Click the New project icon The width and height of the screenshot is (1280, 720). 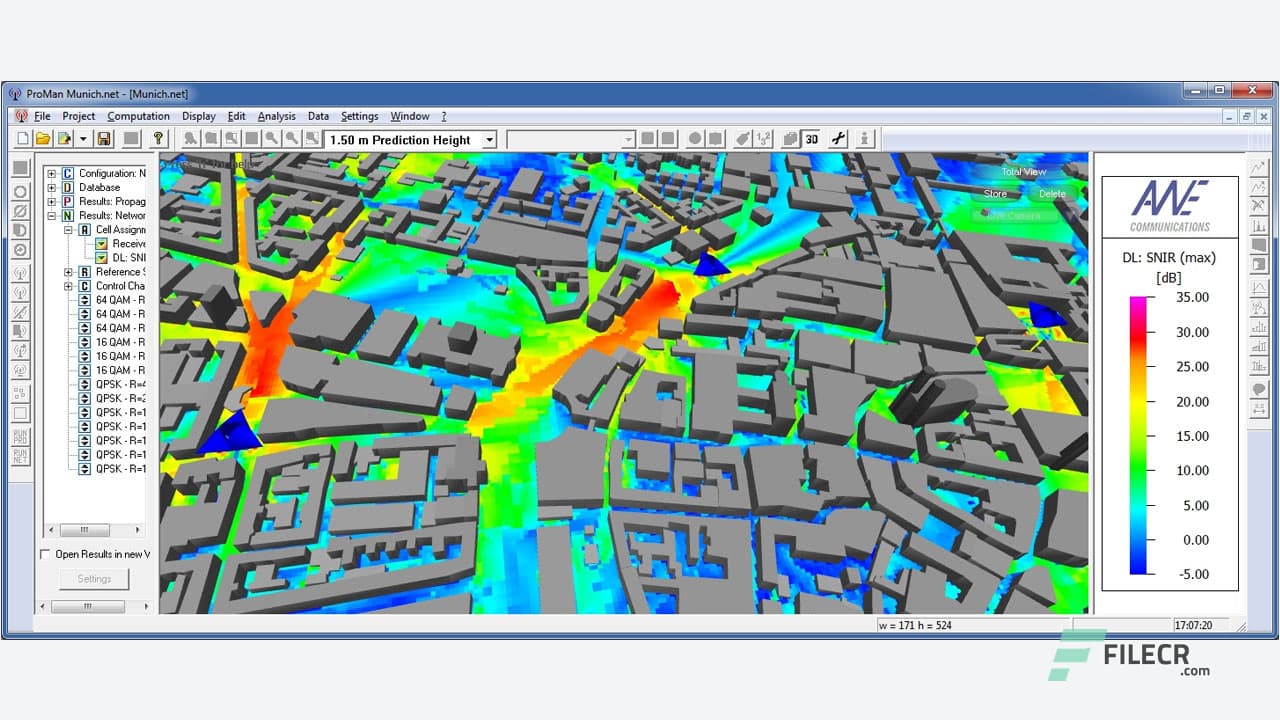[22, 139]
